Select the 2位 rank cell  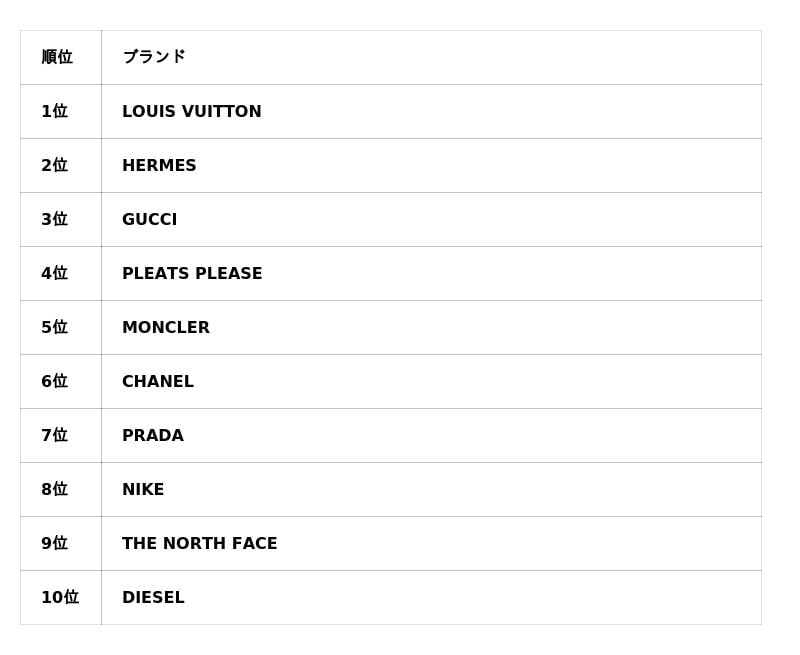(x=54, y=166)
